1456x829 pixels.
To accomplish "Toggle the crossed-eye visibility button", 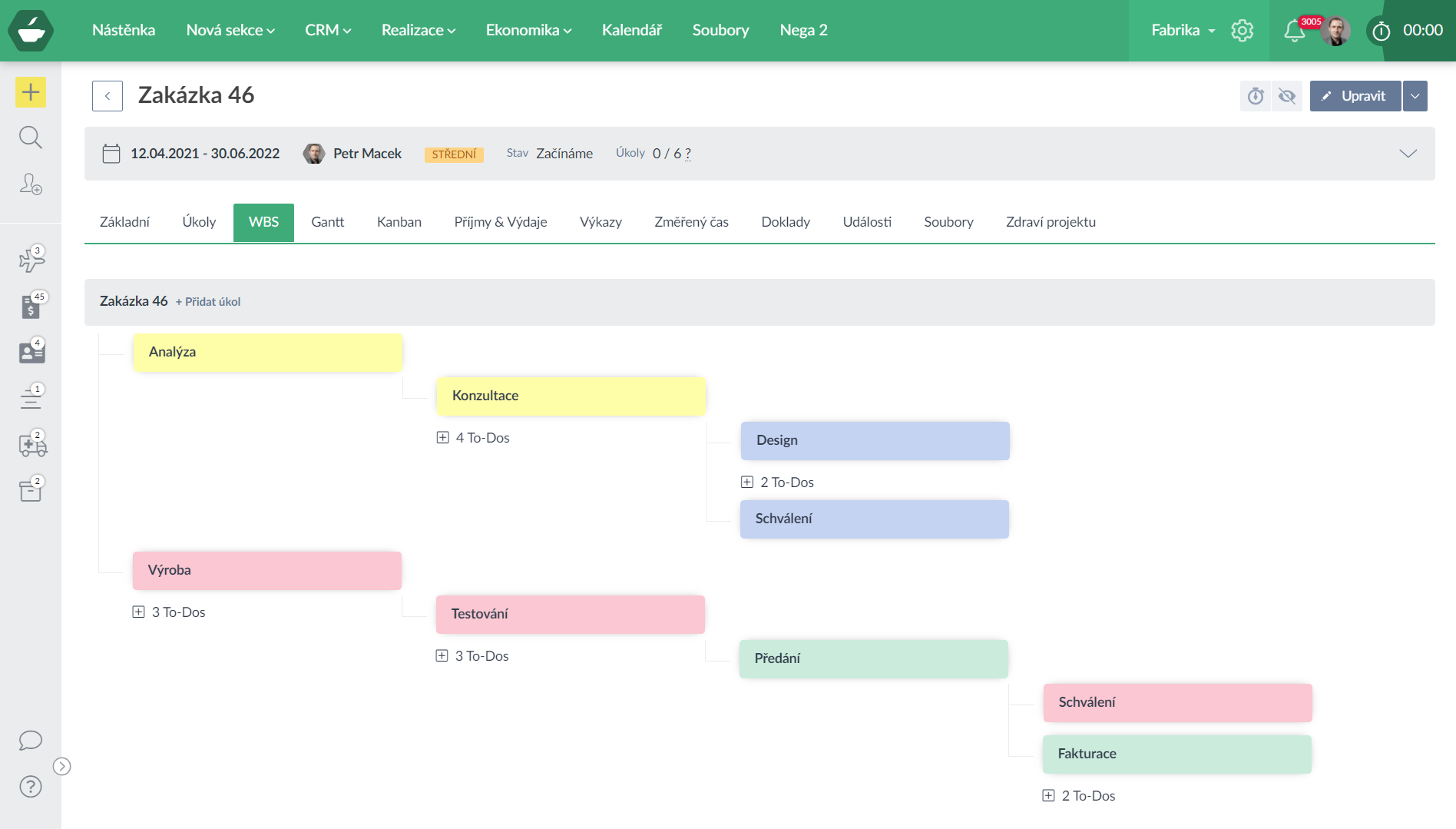I will coord(1287,96).
